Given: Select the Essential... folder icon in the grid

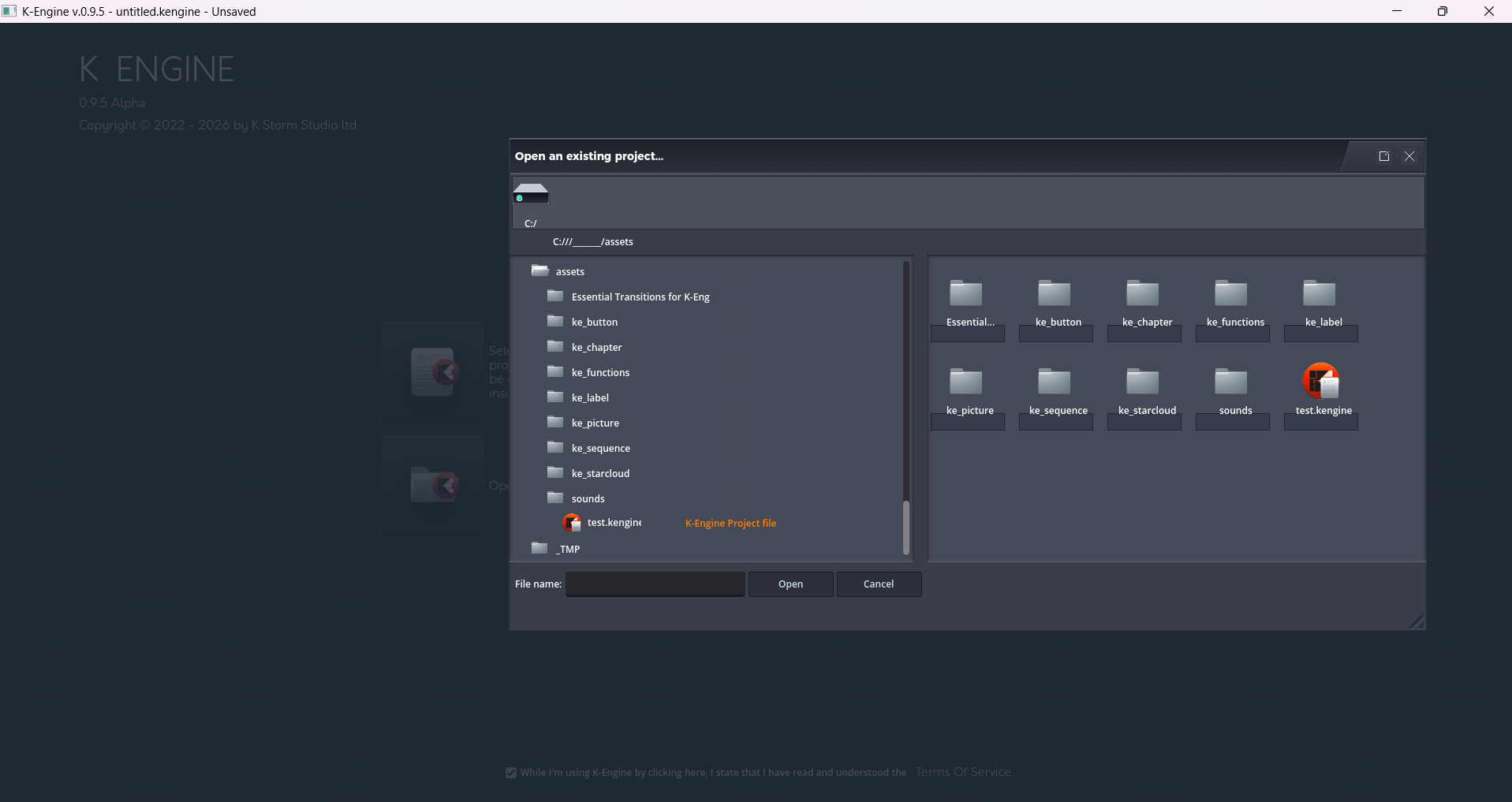Looking at the screenshot, I should tap(966, 293).
